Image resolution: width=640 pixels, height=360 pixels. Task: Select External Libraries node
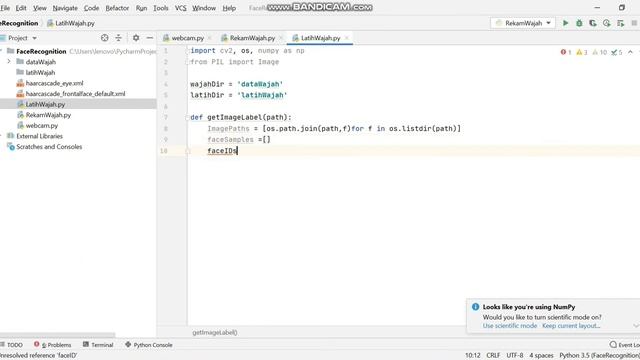[x=39, y=136]
